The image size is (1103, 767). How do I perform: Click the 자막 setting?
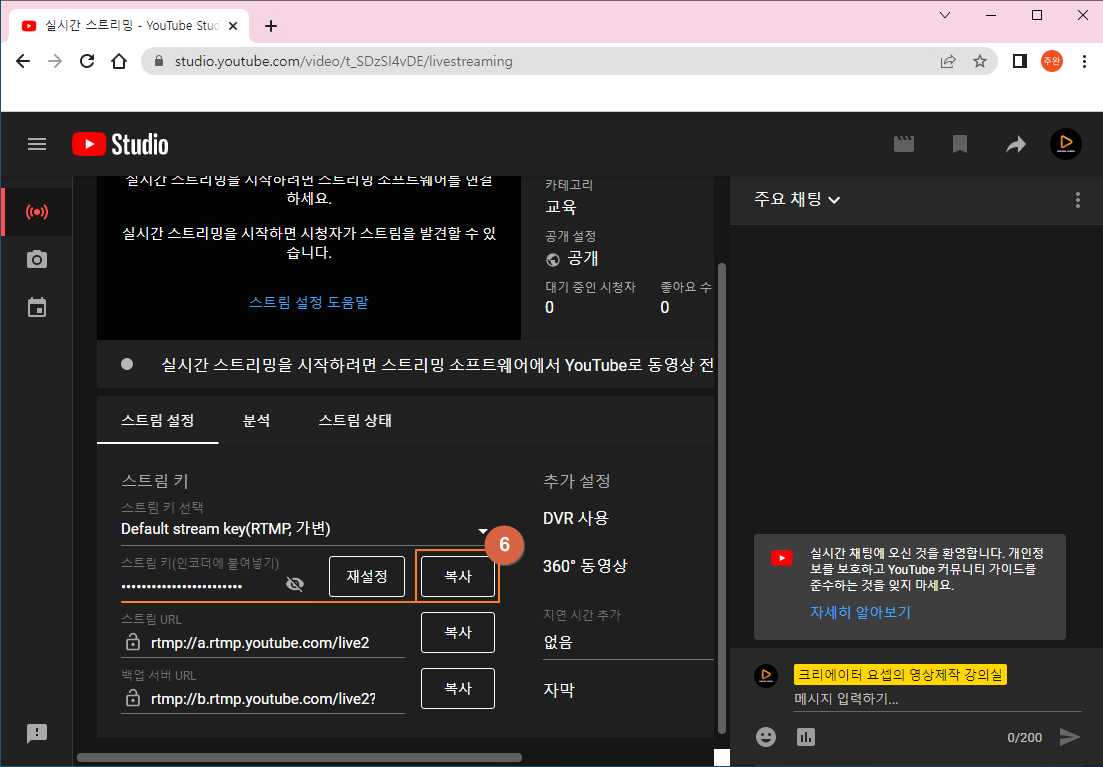click(x=559, y=690)
